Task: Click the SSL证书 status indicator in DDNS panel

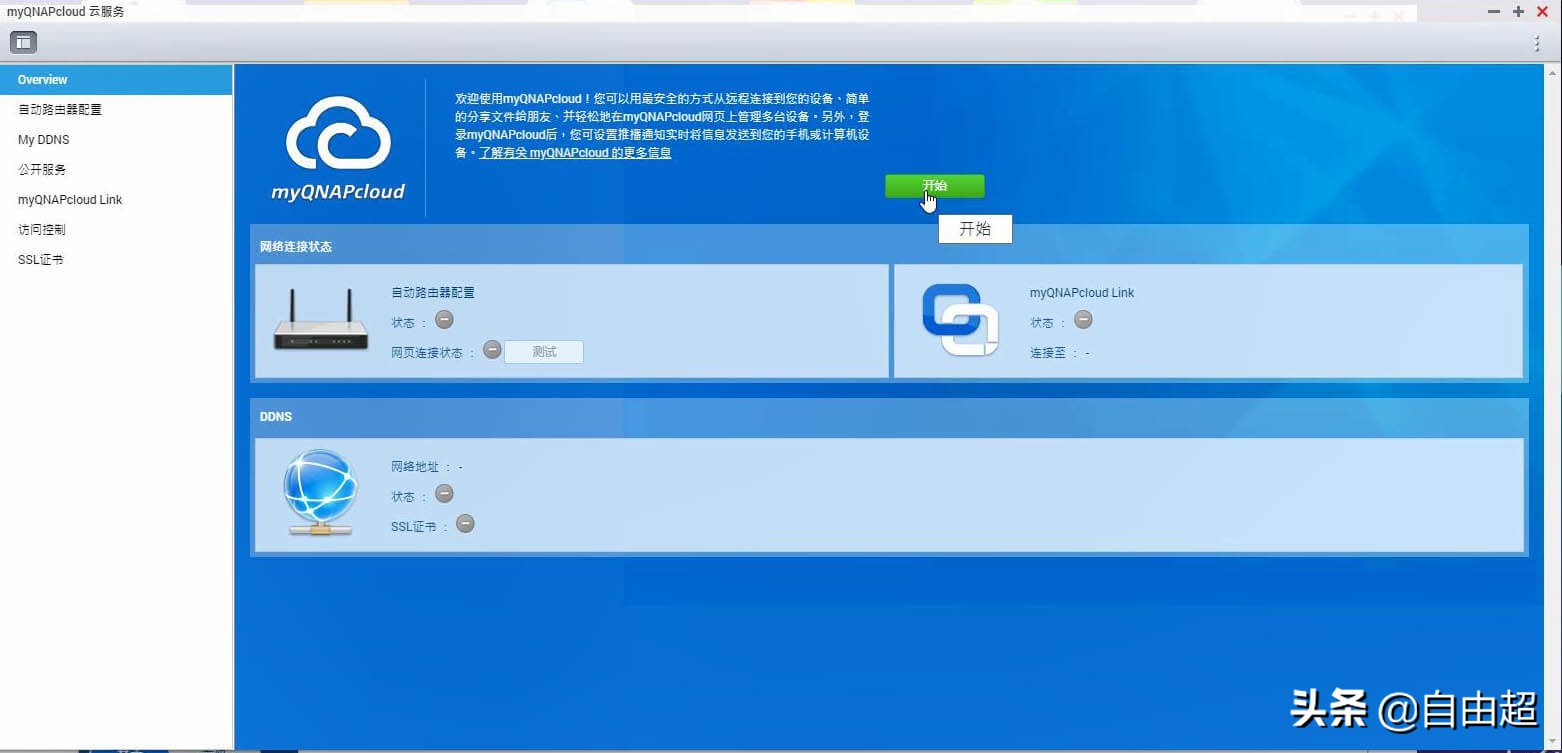Action: (x=465, y=523)
